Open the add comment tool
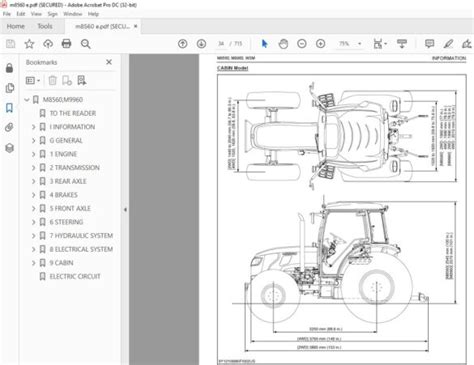Image resolution: width=474 pixels, height=365 pixels. click(429, 44)
